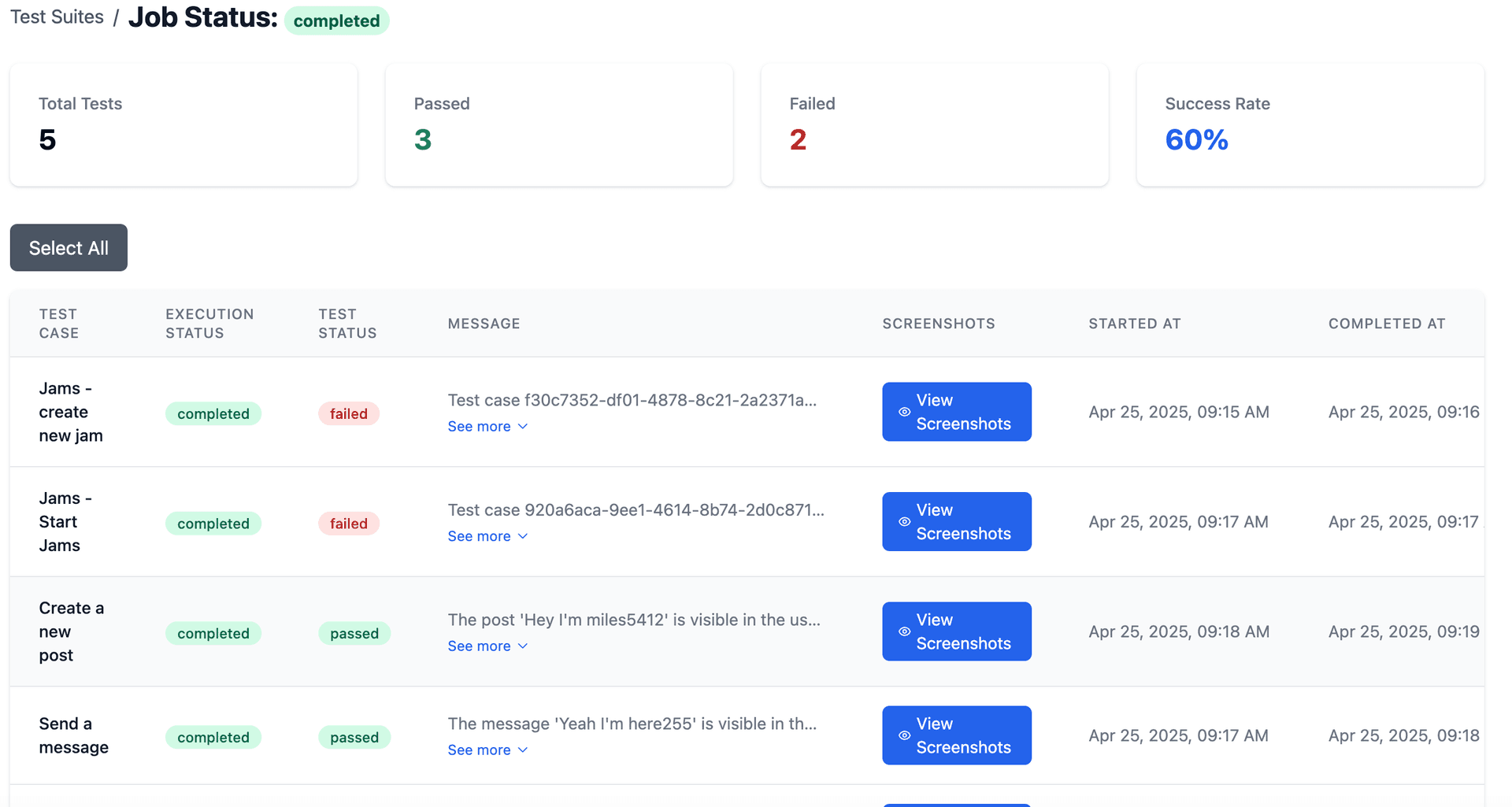The width and height of the screenshot is (1512, 807).
Task: Click completed time 09:16 for create new jam
Action: point(1404,412)
